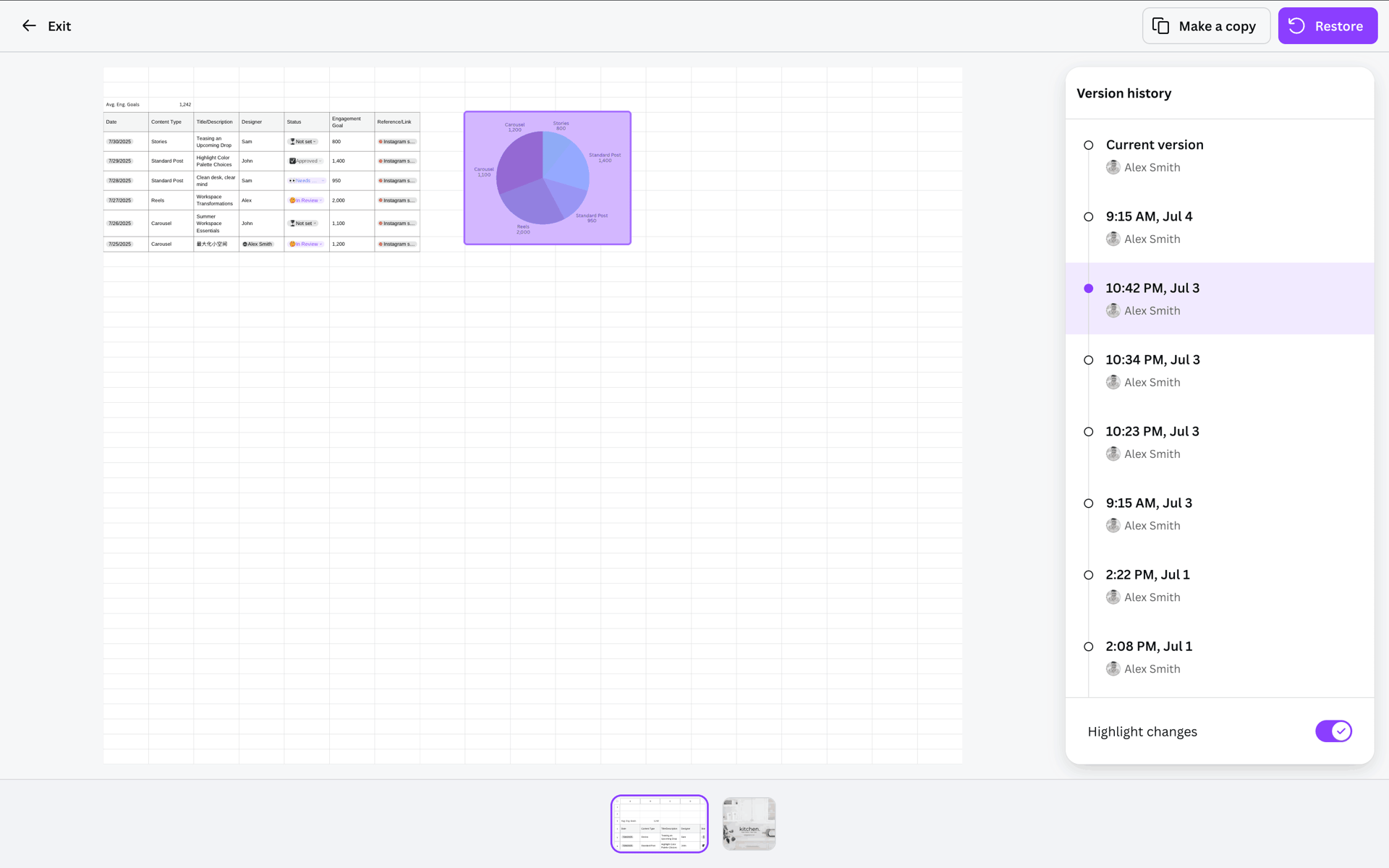Open the Needs status dropdown for 7/28/2025 row
The image size is (1389, 868).
click(307, 181)
